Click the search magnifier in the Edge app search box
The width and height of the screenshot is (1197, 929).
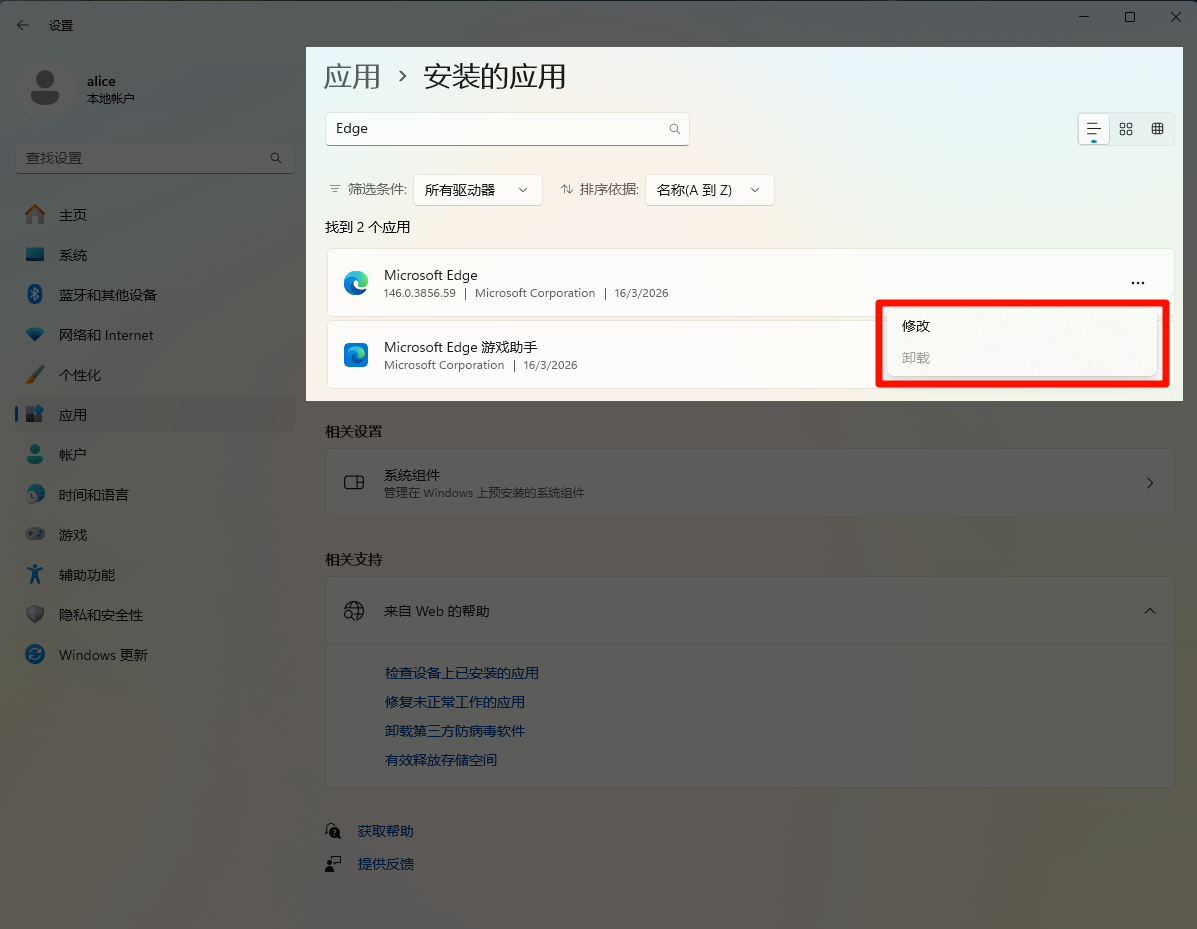(675, 129)
